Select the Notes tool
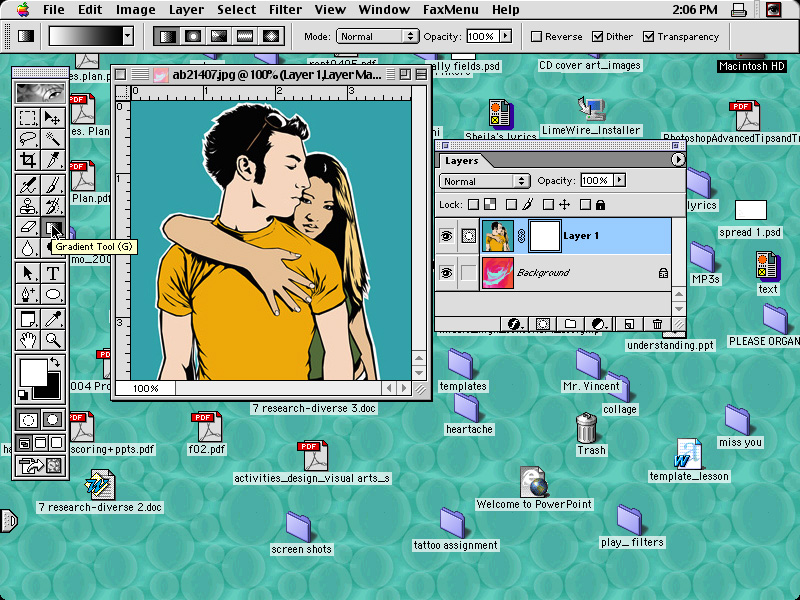 (28, 319)
